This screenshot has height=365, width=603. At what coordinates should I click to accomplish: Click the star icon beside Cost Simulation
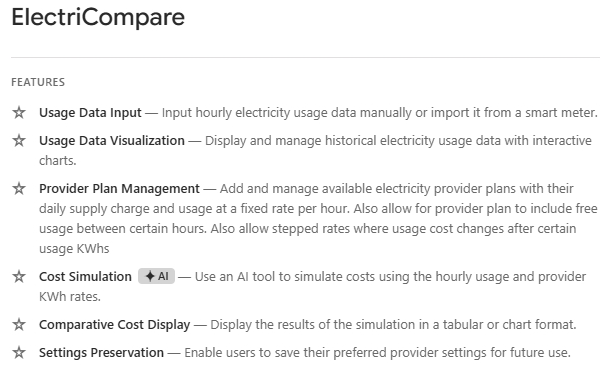click(x=19, y=277)
